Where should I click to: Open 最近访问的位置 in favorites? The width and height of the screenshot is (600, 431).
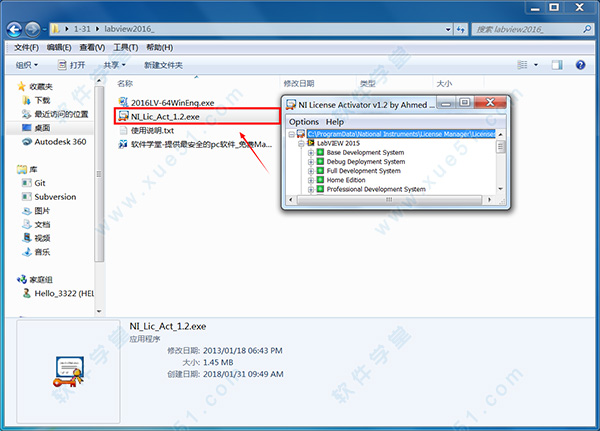55,114
